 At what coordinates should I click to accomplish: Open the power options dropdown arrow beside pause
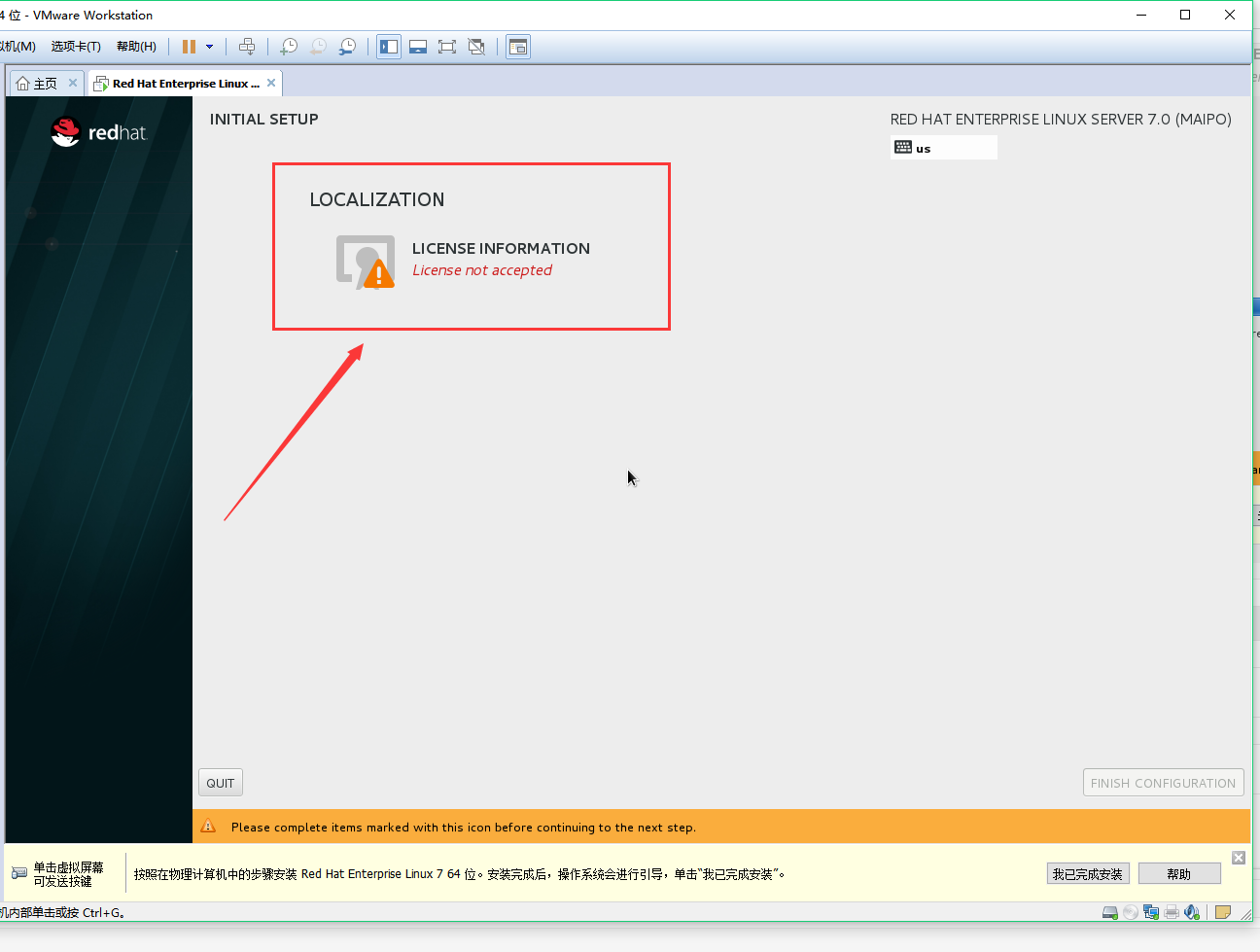(x=209, y=47)
